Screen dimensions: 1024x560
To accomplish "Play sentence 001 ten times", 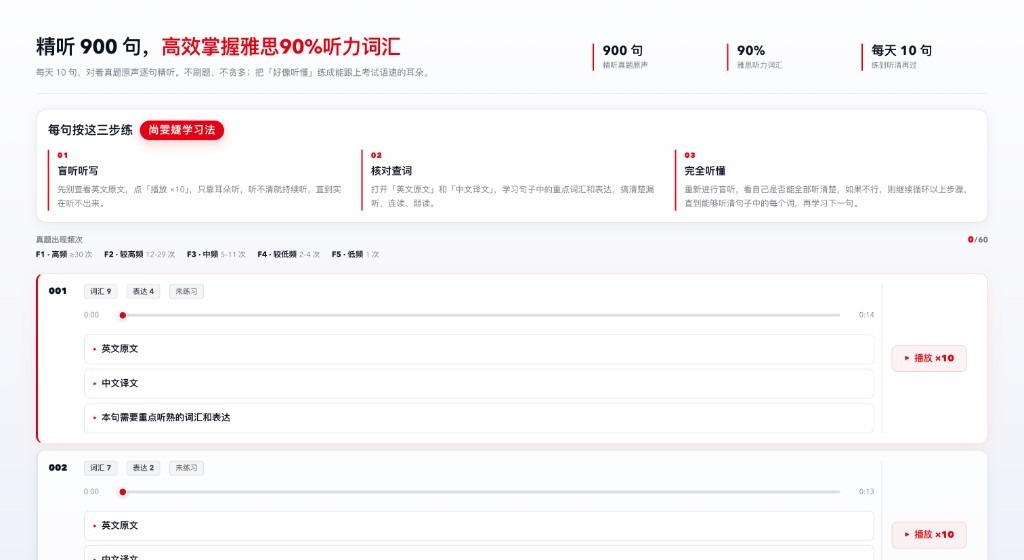I will click(929, 358).
